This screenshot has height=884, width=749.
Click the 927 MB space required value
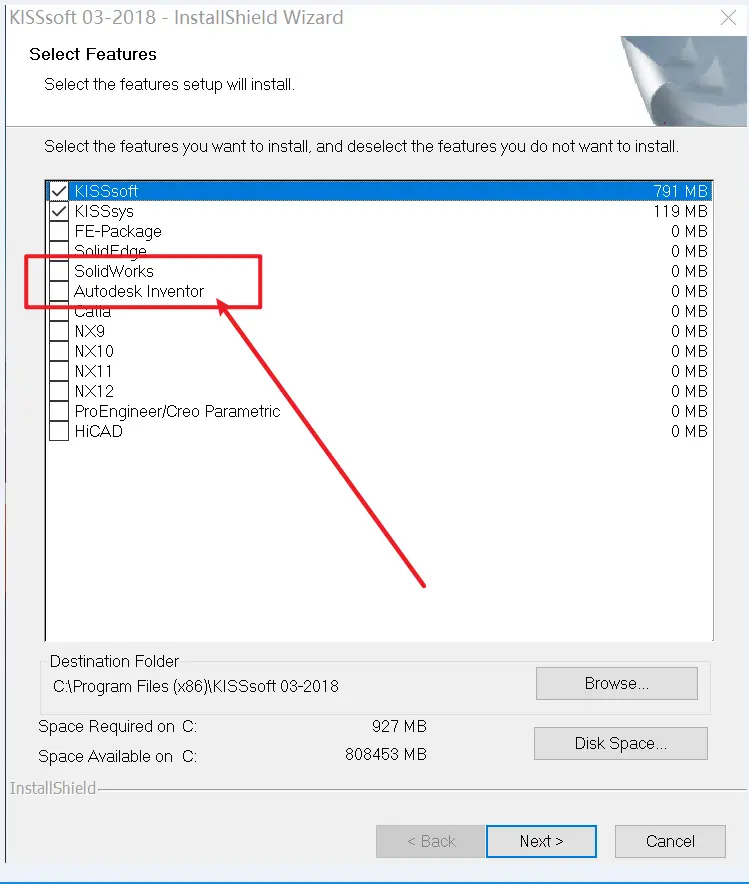[x=399, y=726]
